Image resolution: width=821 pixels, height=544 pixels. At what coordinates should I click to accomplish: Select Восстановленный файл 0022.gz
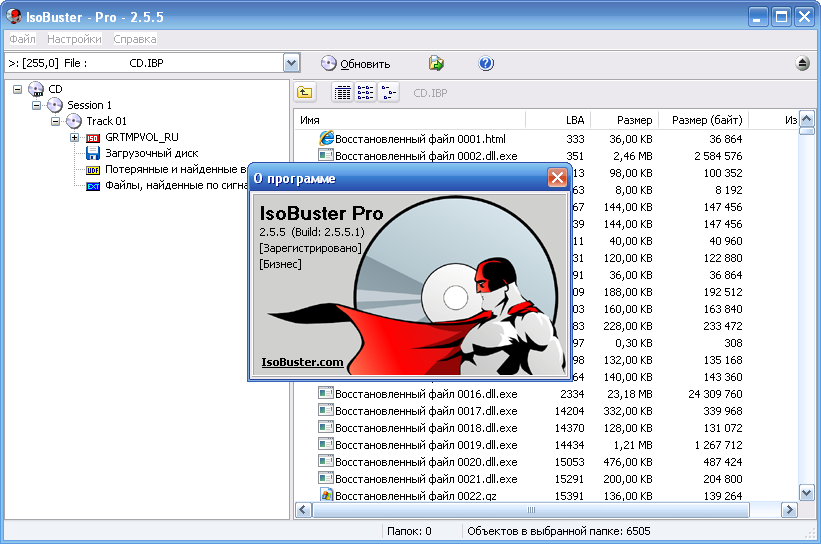pos(415,495)
